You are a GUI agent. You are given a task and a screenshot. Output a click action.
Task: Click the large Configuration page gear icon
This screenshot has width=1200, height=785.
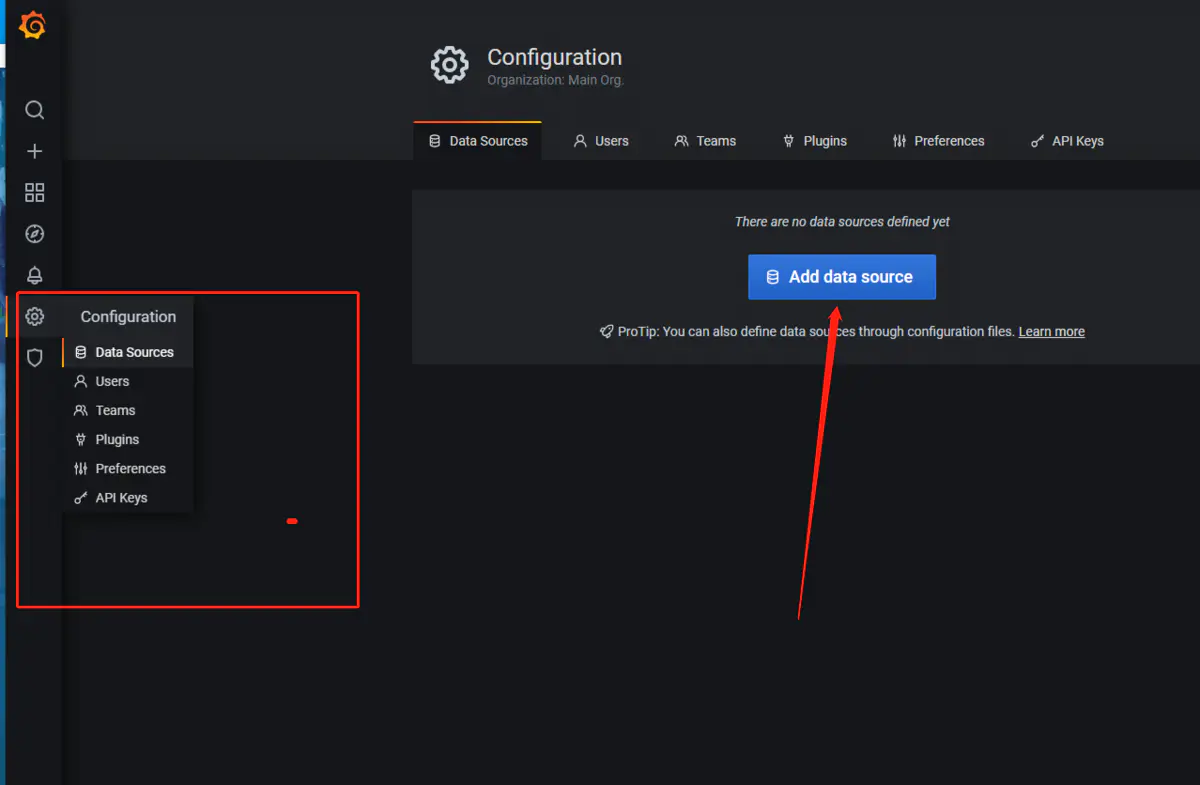click(450, 65)
